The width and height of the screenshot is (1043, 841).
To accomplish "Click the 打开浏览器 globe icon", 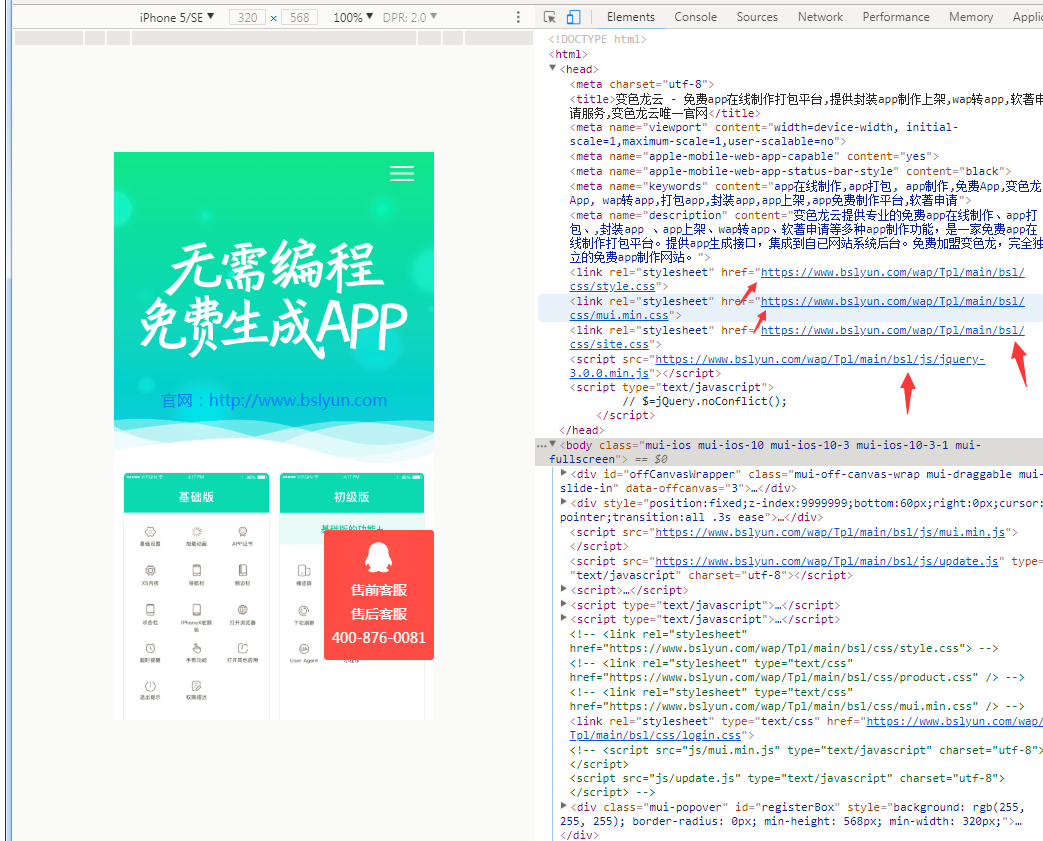I will 243,609.
